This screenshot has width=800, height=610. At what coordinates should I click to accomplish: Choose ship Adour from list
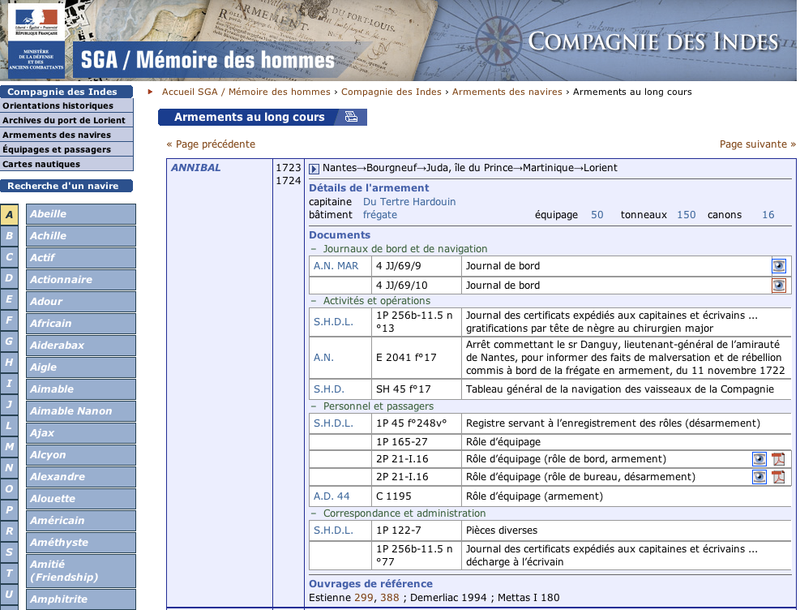coord(81,302)
